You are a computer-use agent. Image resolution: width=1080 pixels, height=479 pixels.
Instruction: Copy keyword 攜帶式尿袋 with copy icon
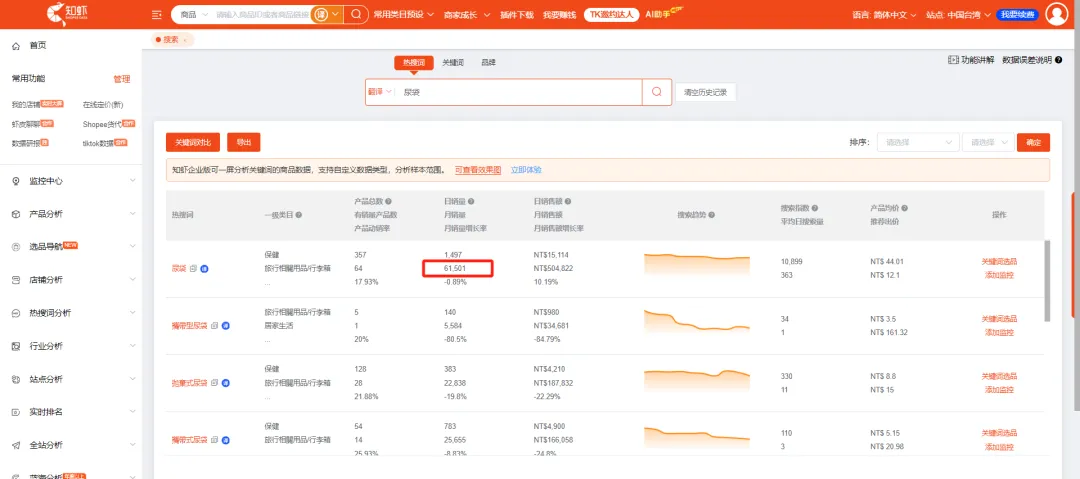click(x=214, y=440)
